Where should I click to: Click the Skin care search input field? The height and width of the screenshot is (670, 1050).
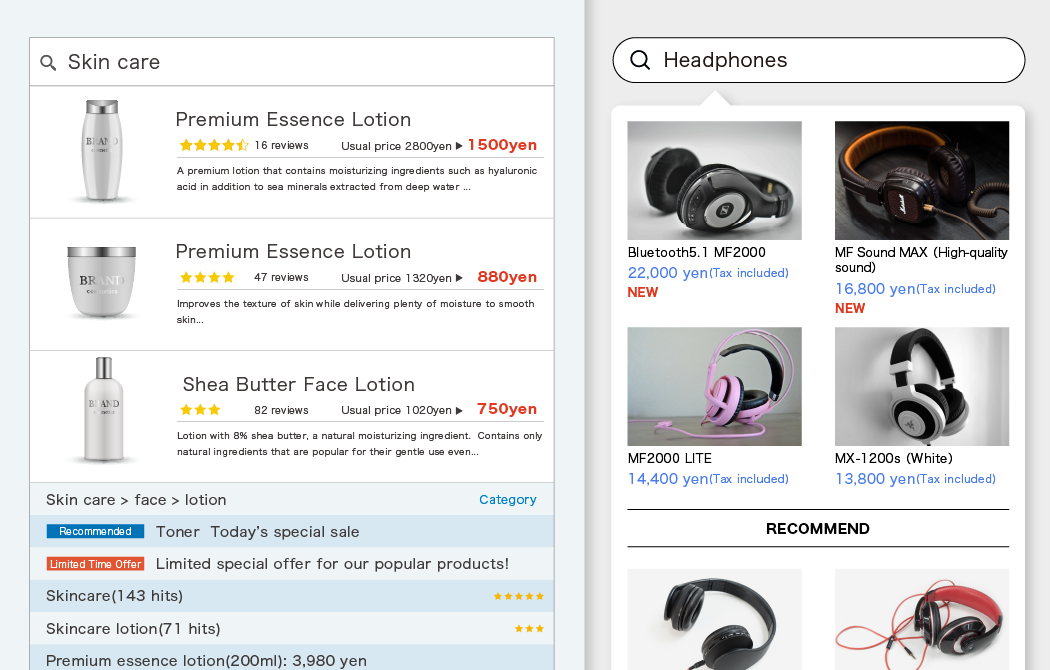[x=292, y=62]
